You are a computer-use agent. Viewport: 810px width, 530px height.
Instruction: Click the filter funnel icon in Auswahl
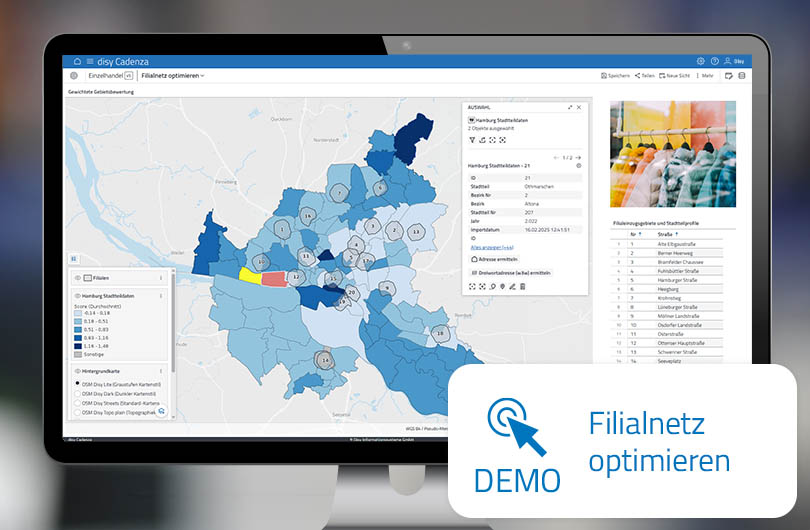tap(472, 140)
